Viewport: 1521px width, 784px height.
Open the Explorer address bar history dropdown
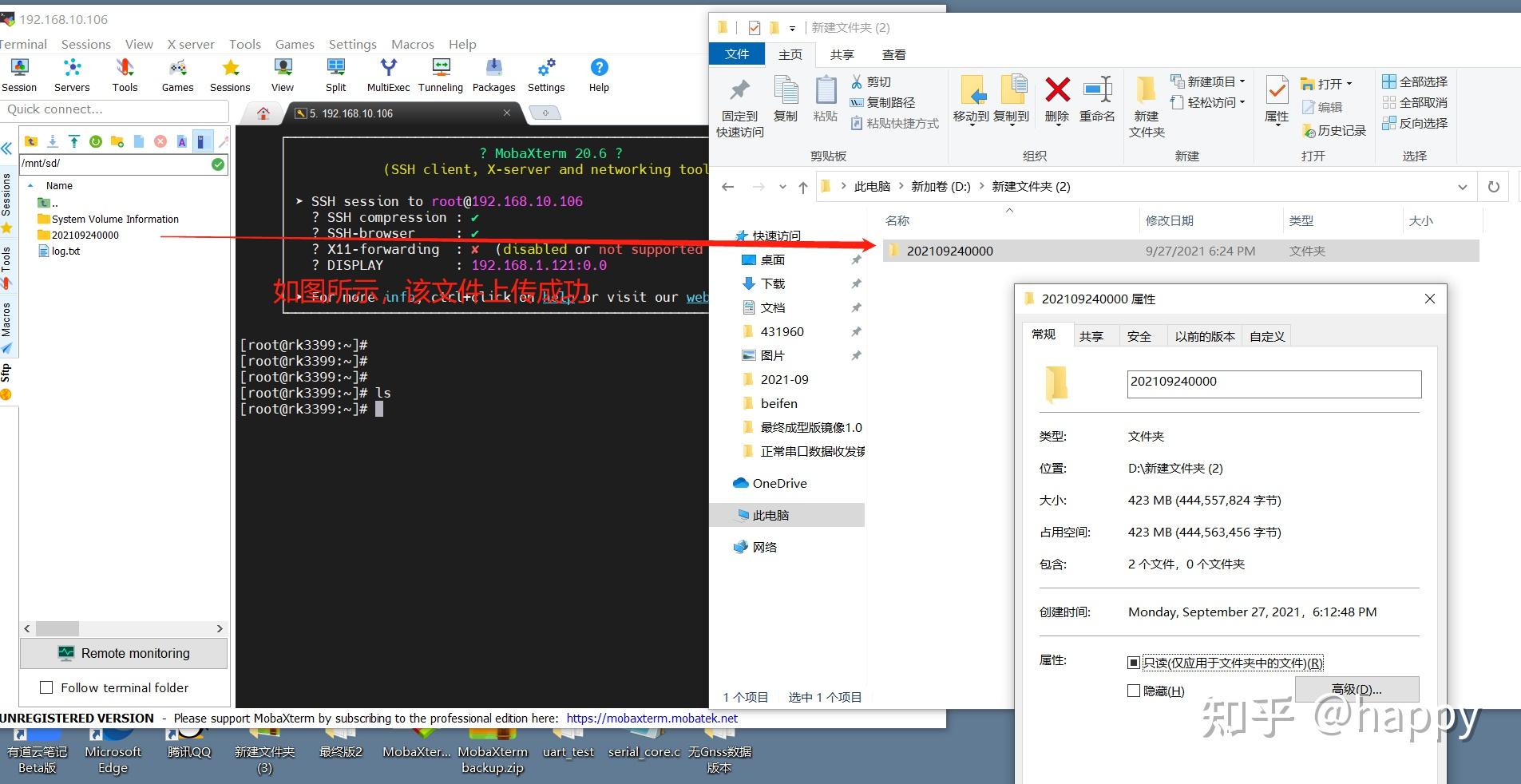1463,187
